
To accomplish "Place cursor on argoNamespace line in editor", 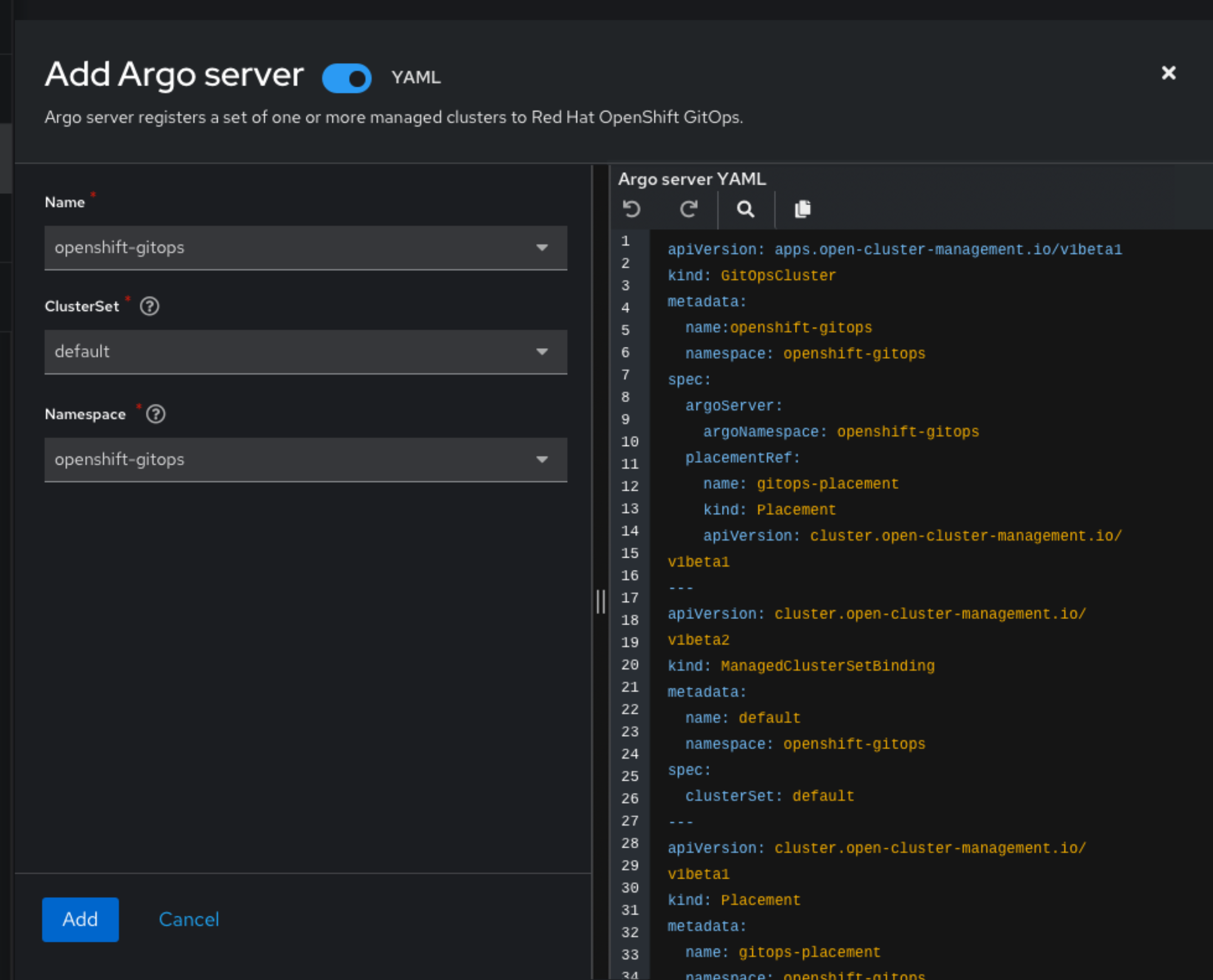I will (840, 433).
